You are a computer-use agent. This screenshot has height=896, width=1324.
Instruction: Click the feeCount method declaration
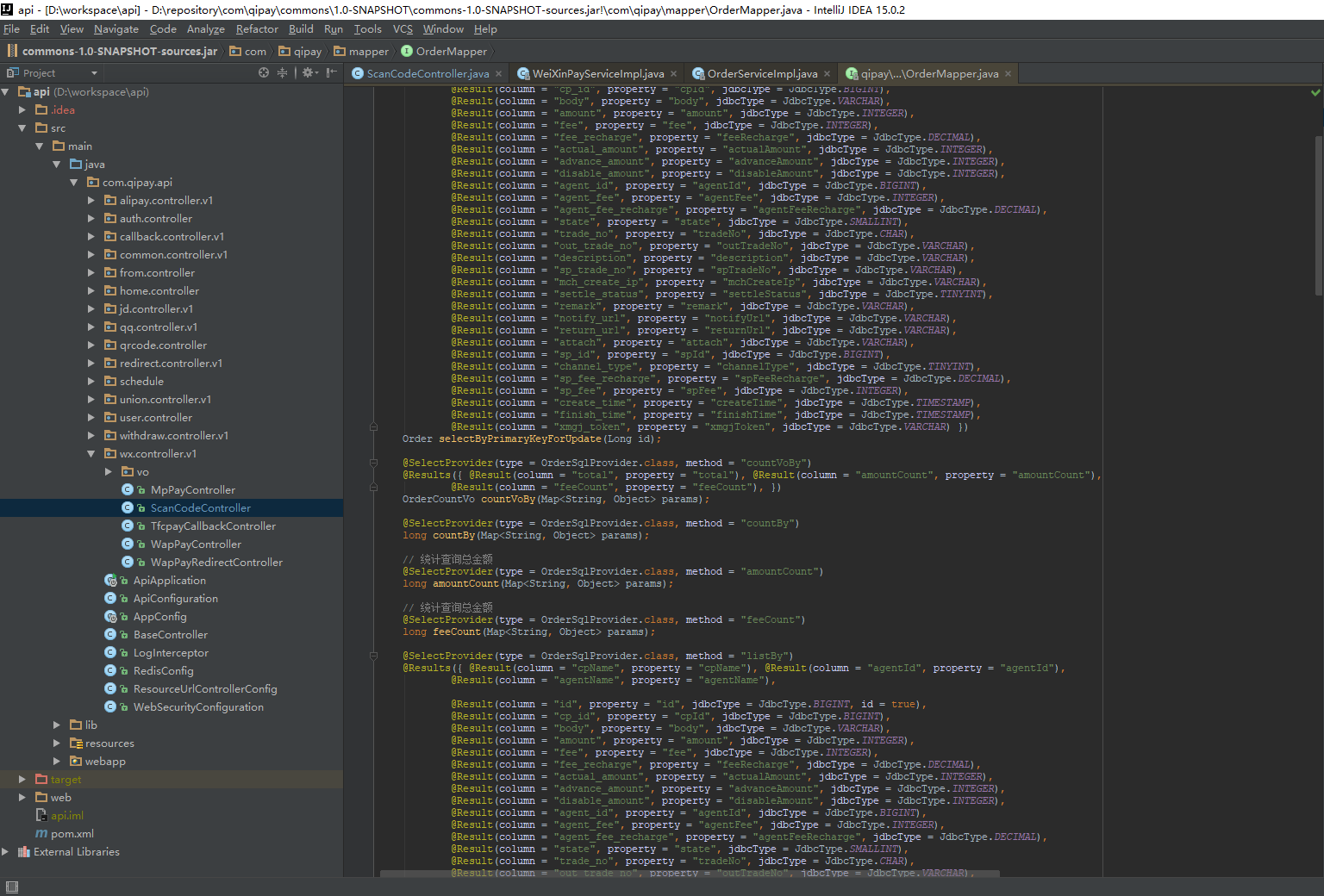(528, 632)
